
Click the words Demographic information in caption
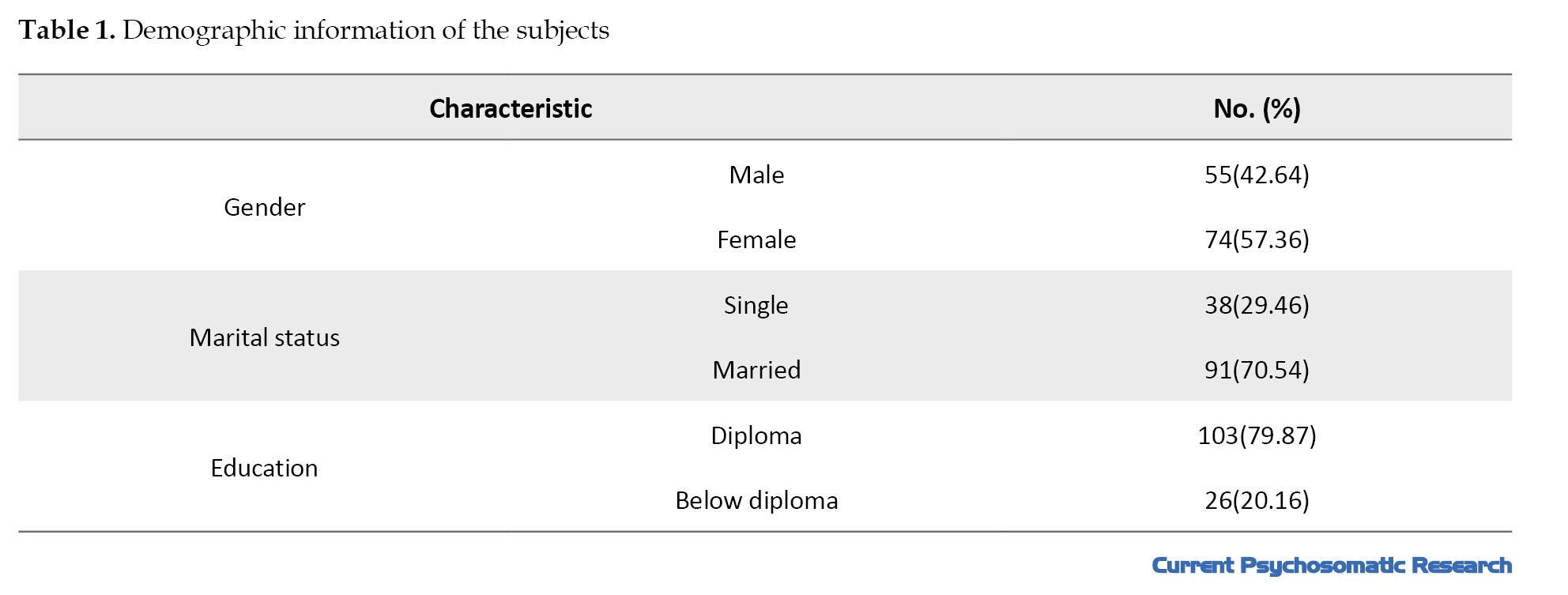278,30
